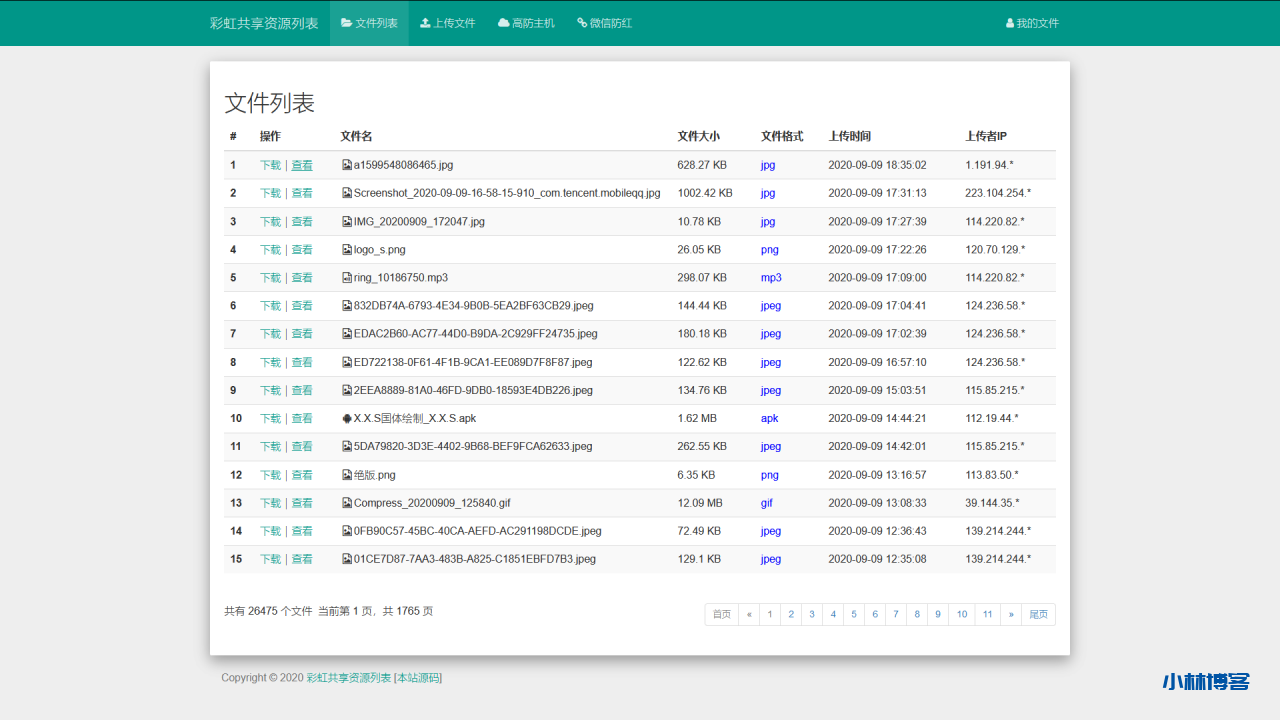Screen dimensions: 1280x720
Task: Click the audio file icon beside ring_10186750.mp3
Action: (347, 278)
